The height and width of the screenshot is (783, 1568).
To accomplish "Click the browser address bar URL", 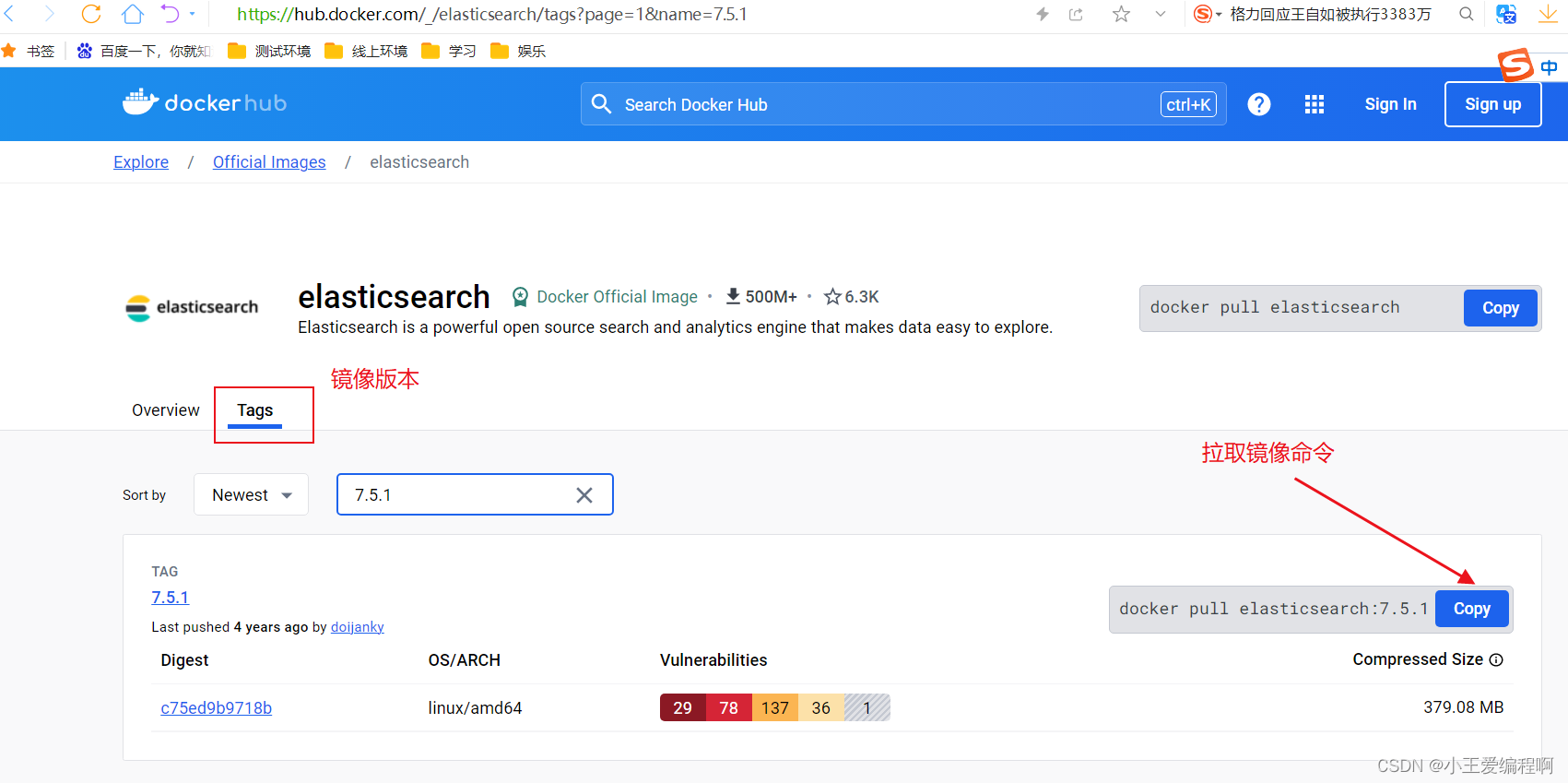I will click(492, 14).
